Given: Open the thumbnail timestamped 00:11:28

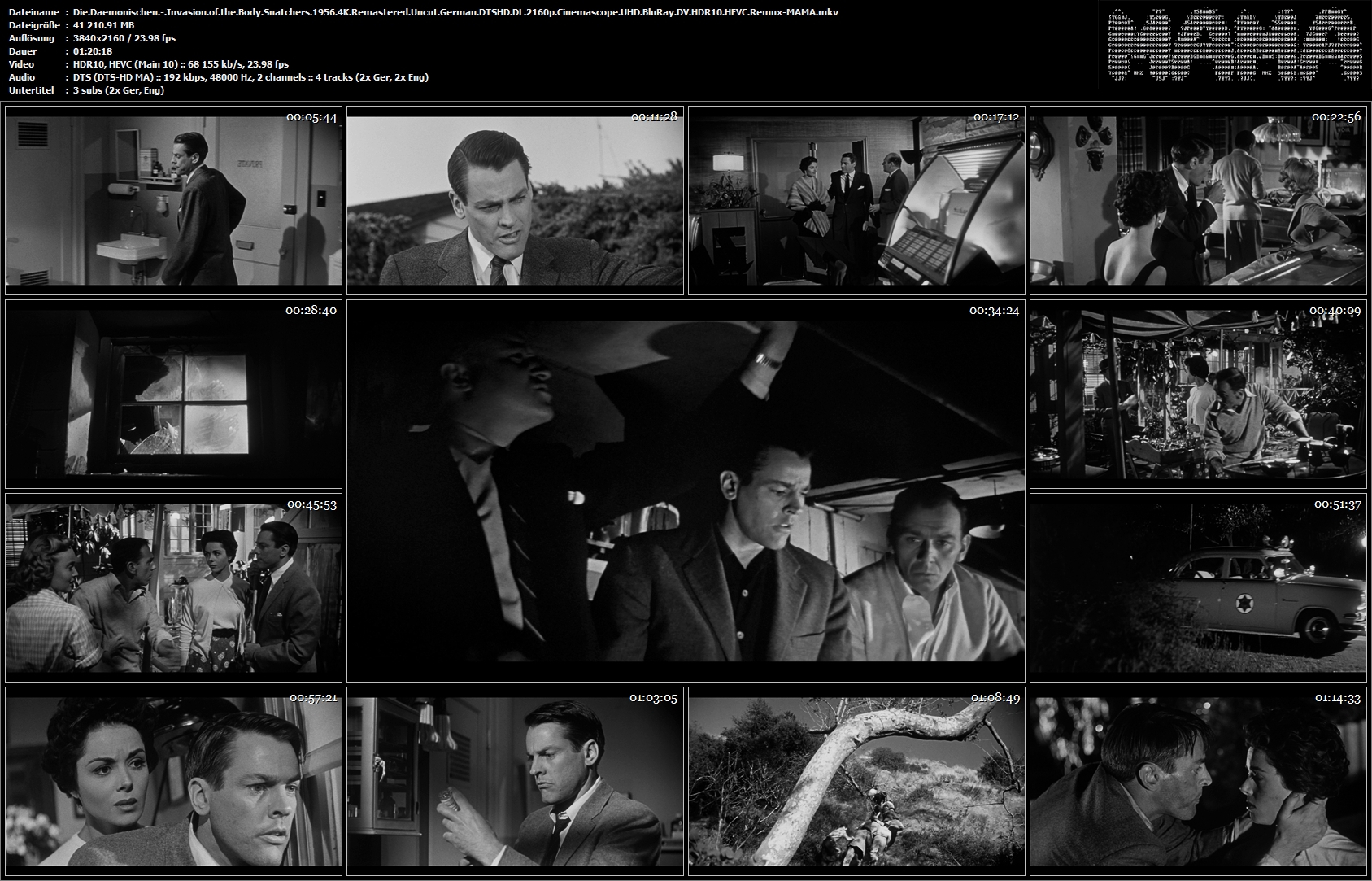Looking at the screenshot, I should [515, 200].
